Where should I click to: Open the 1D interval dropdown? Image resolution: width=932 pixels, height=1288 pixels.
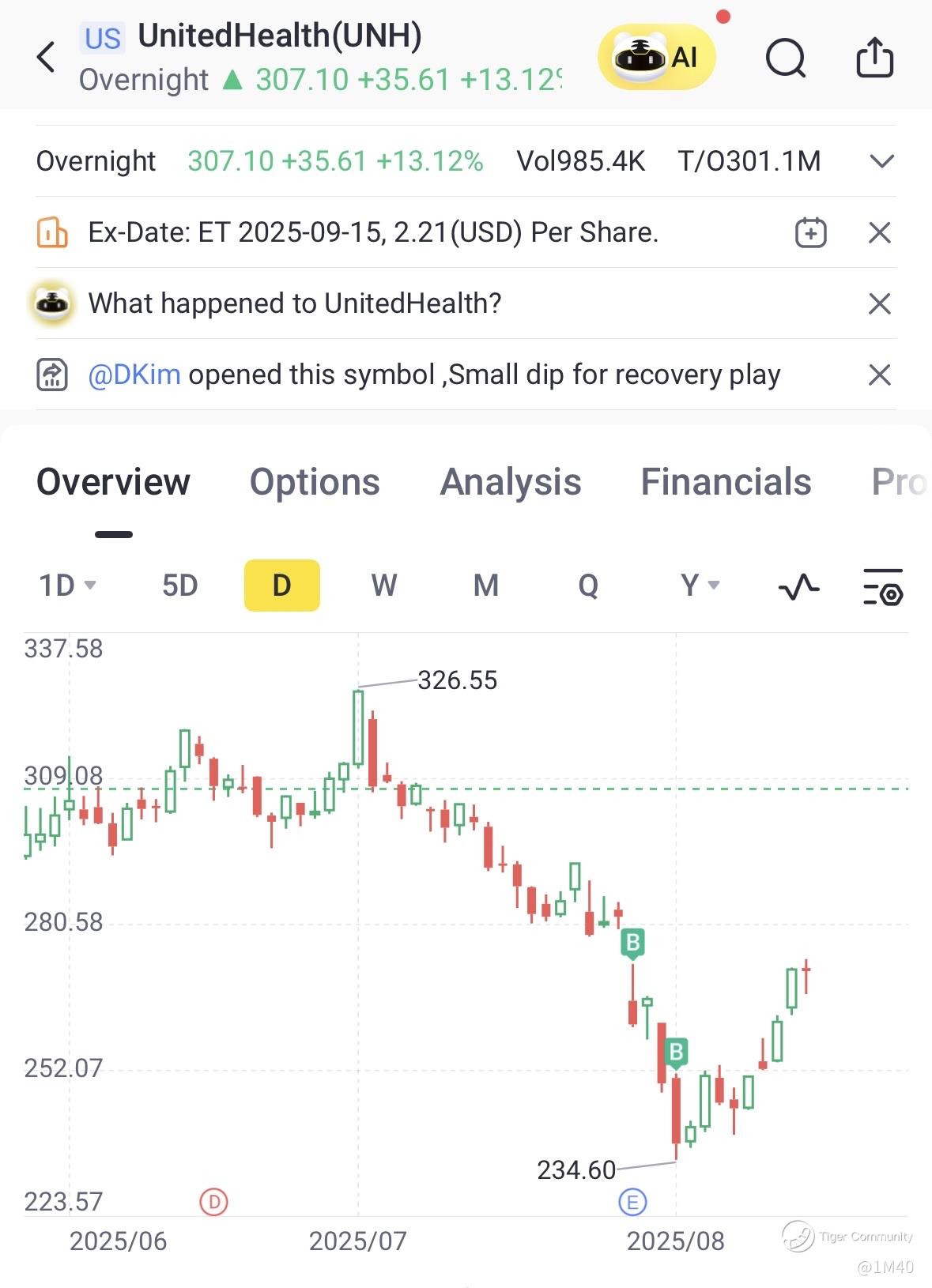coord(67,586)
